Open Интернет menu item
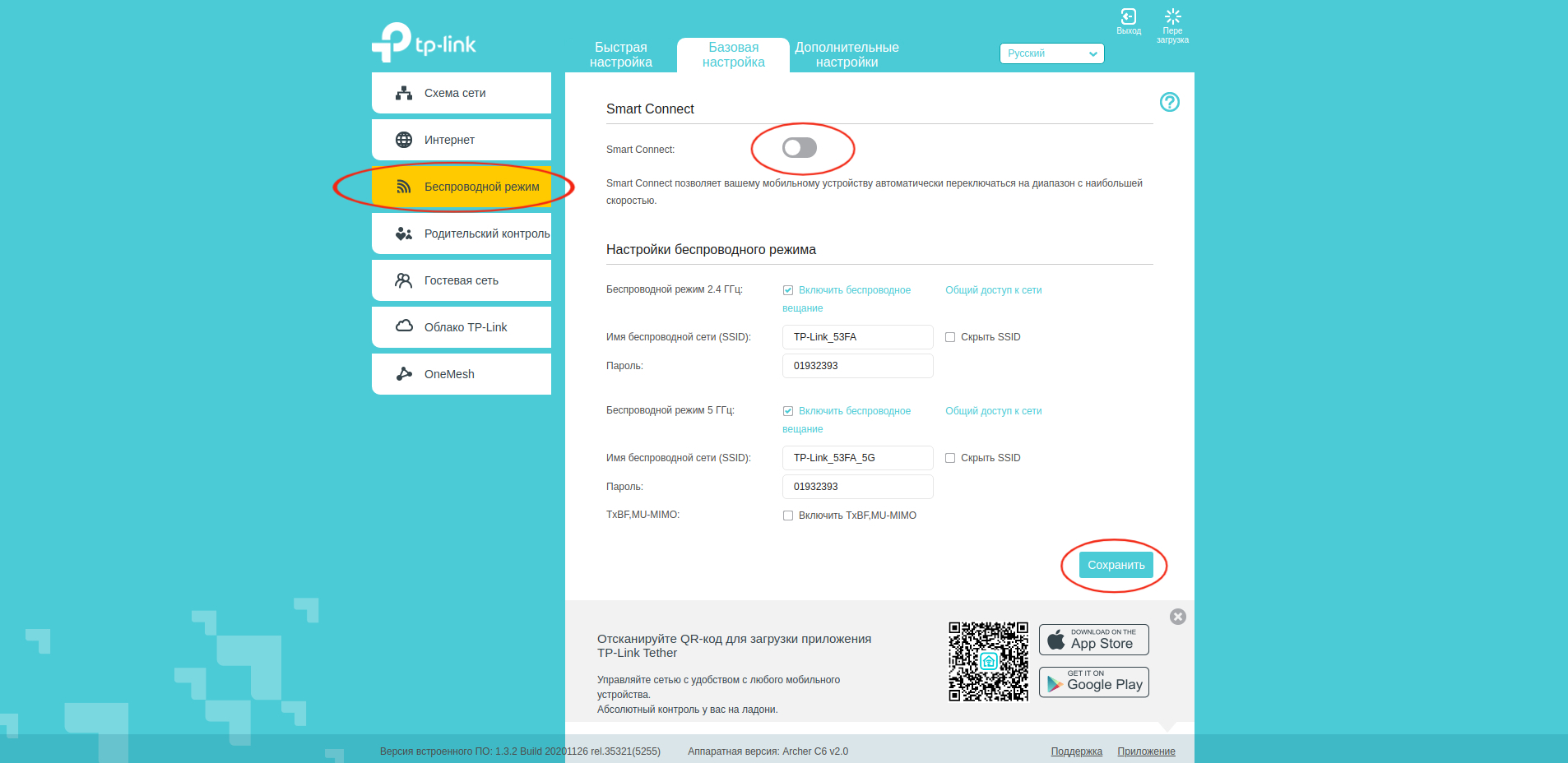 462,140
